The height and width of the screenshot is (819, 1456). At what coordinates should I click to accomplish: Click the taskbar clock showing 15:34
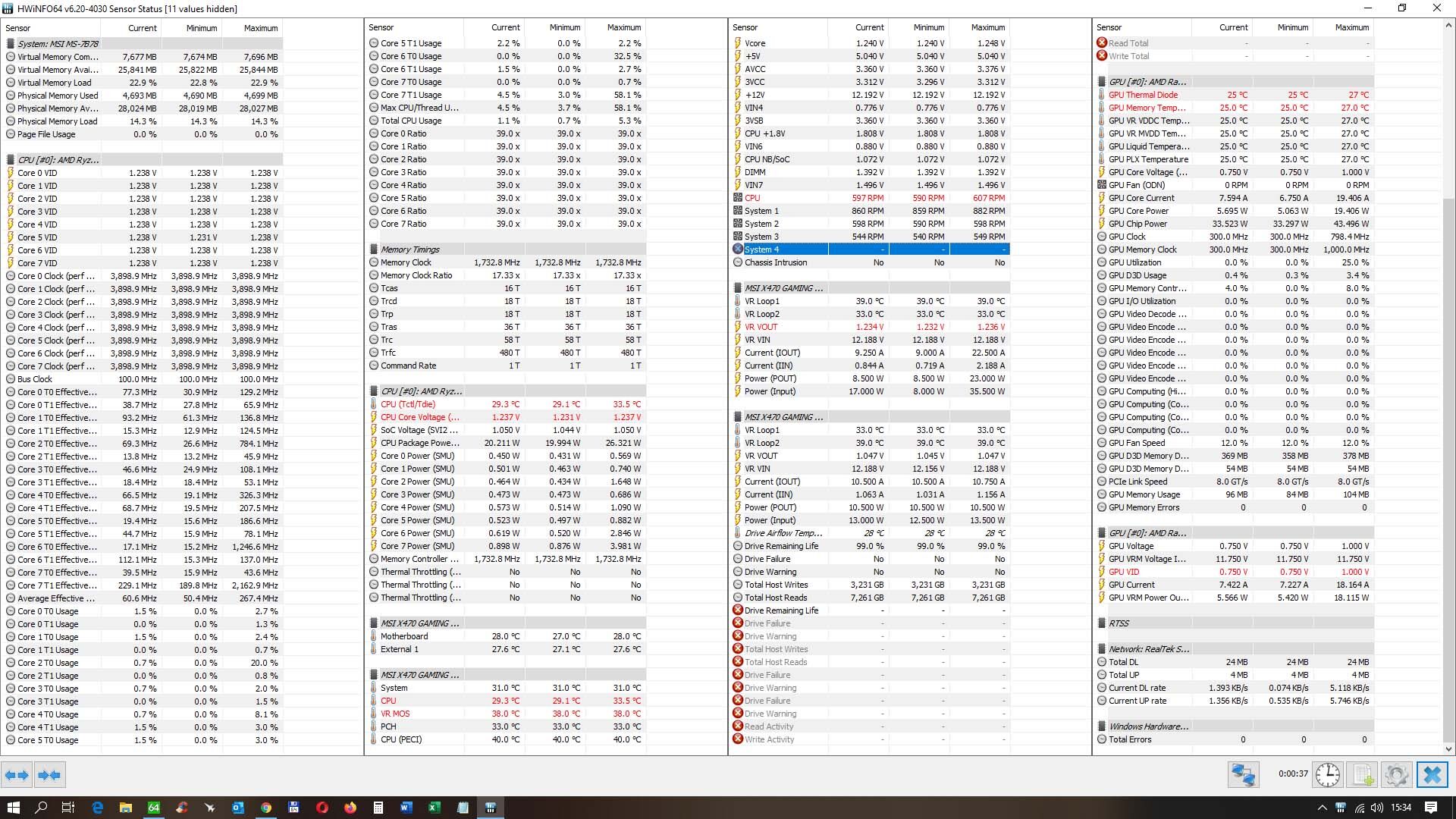tap(1401, 808)
